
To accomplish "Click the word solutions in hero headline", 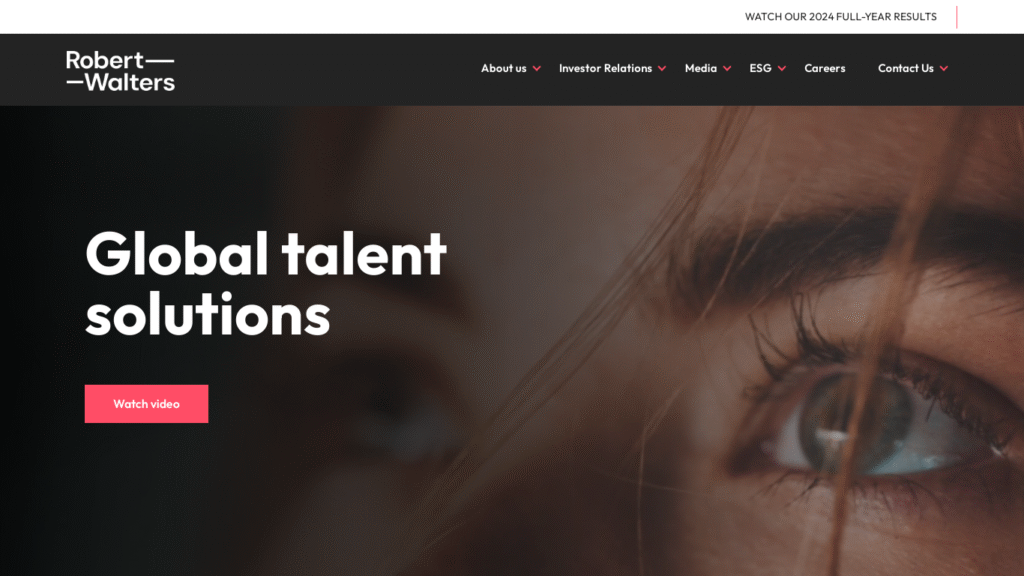I will click(x=208, y=315).
